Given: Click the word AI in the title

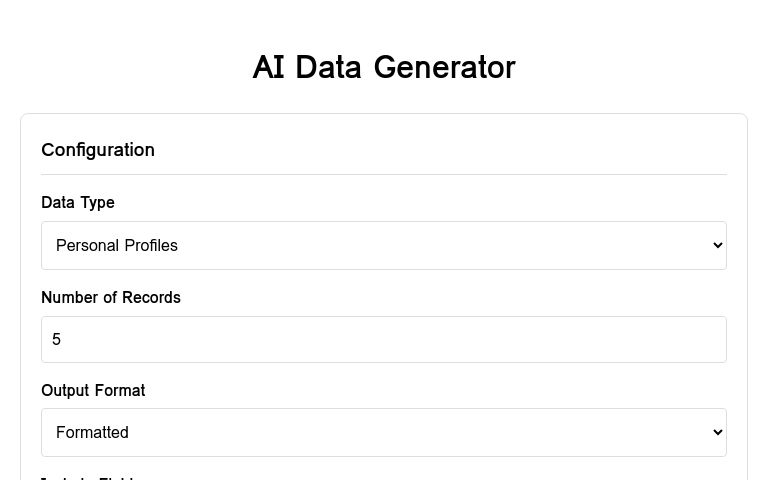Looking at the screenshot, I should click(x=268, y=67).
